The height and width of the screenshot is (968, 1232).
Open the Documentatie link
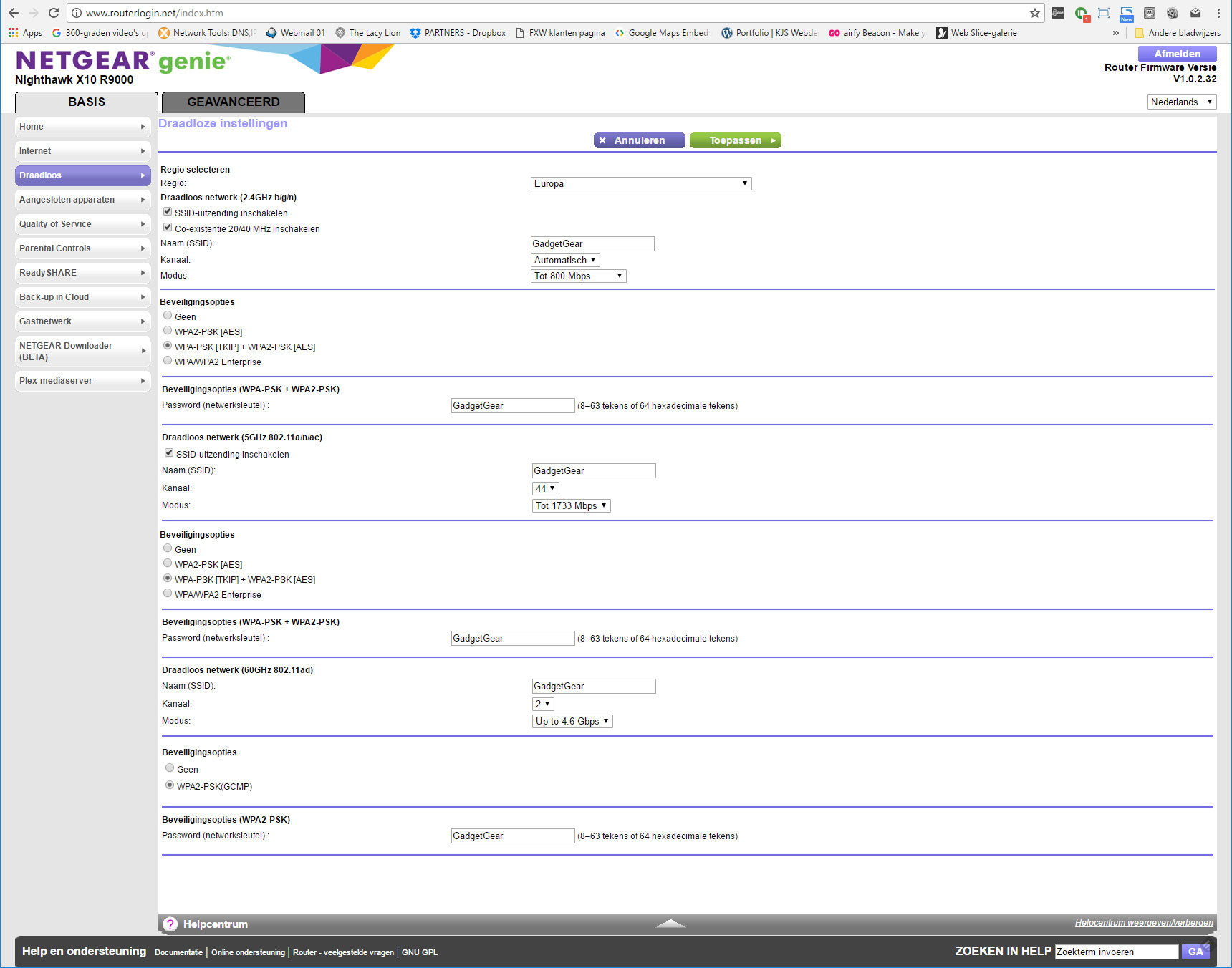[x=178, y=952]
